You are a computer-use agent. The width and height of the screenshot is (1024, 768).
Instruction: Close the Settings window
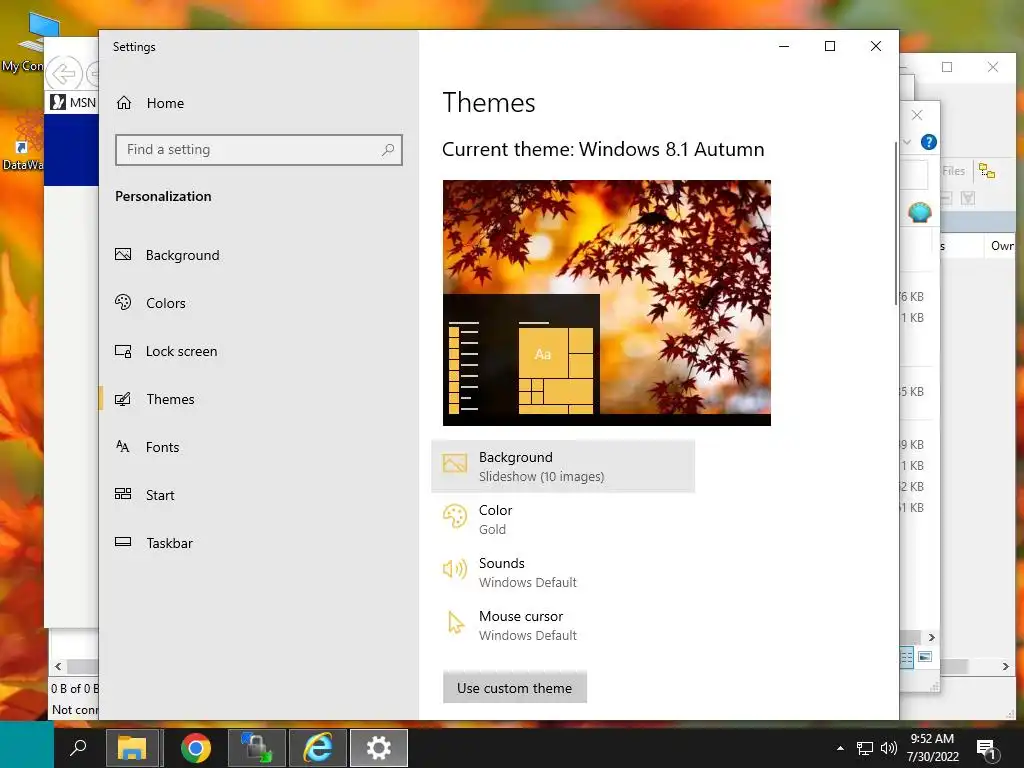pos(876,46)
